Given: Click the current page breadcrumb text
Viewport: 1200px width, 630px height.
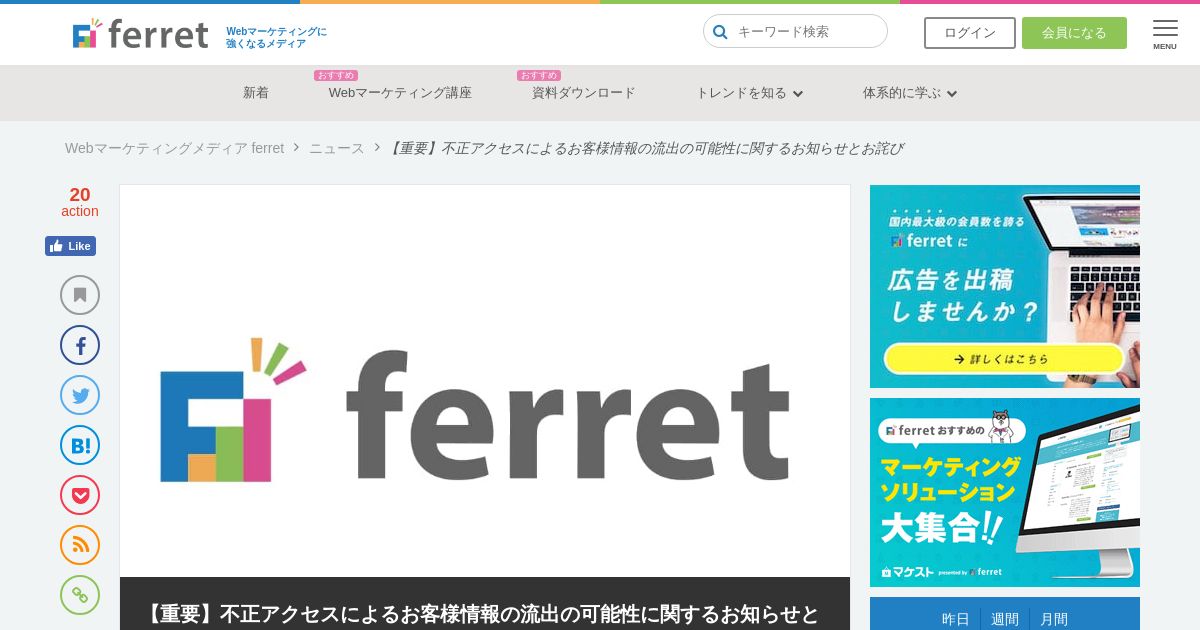Looking at the screenshot, I should pyautogui.click(x=646, y=148).
